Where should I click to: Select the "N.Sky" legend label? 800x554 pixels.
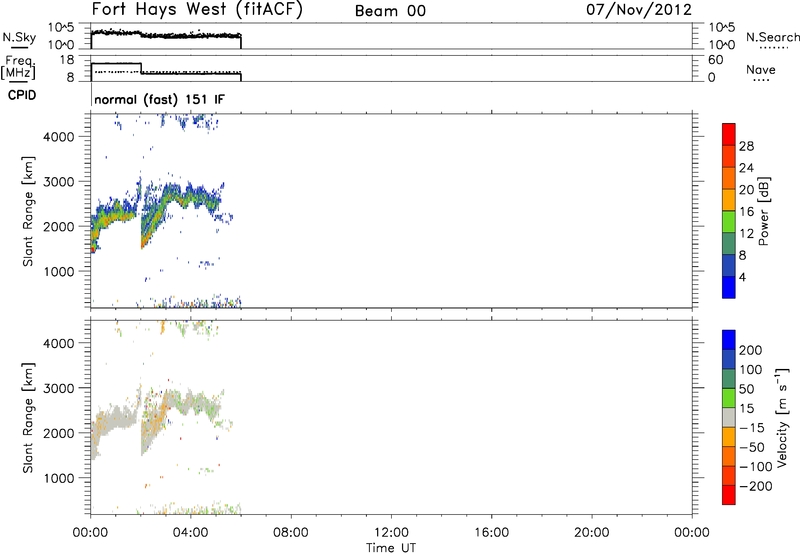(x=19, y=37)
